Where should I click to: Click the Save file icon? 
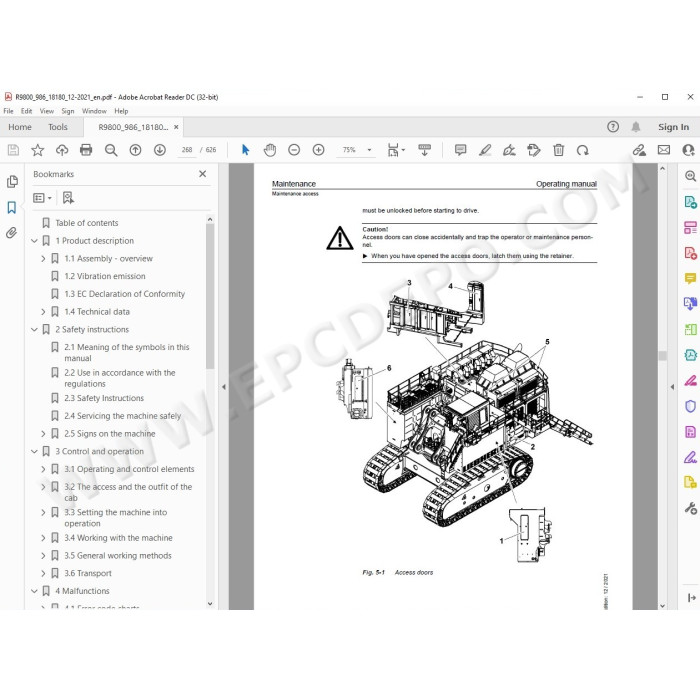tap(13, 150)
